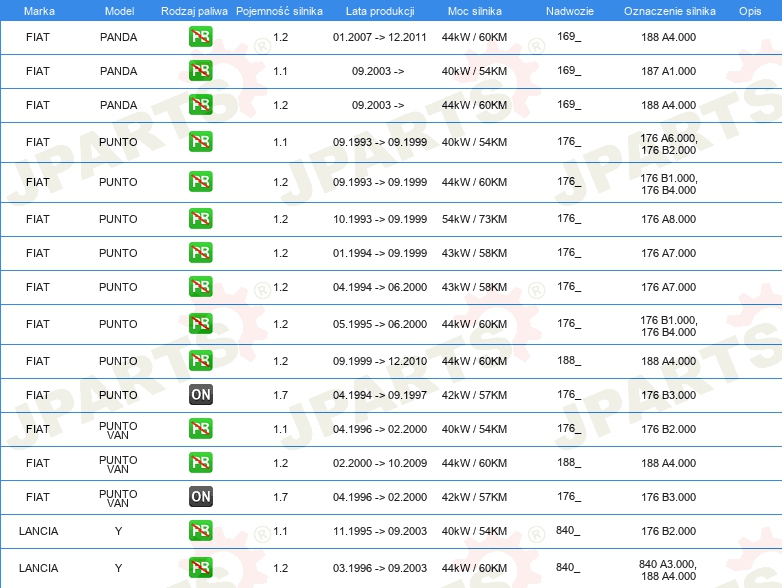Select the 42kW / 57KM cell in the Punto Van row
Viewport: 782px width, 588px height.
pyautogui.click(x=474, y=497)
